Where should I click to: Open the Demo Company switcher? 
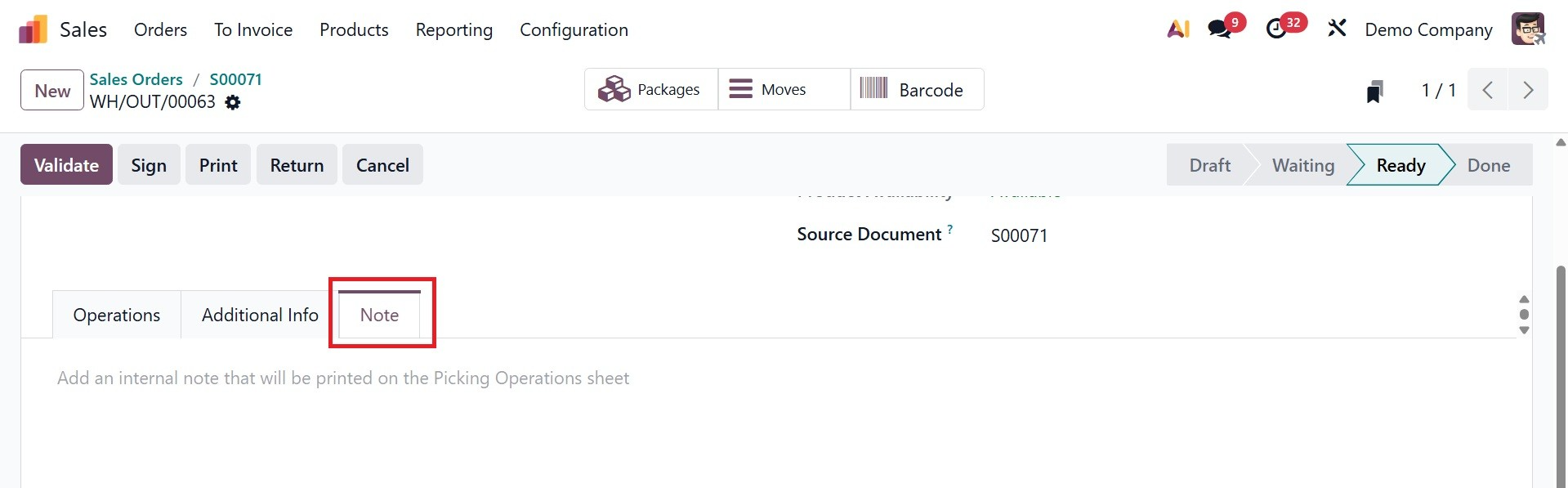[x=1428, y=30]
